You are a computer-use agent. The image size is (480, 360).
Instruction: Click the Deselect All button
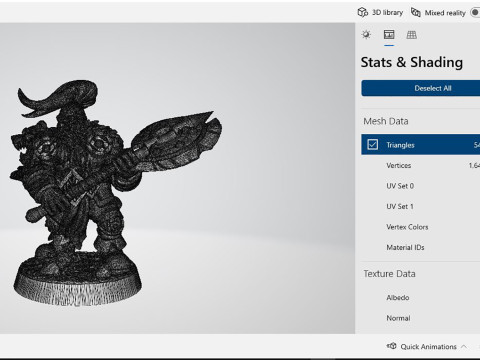(x=421, y=88)
